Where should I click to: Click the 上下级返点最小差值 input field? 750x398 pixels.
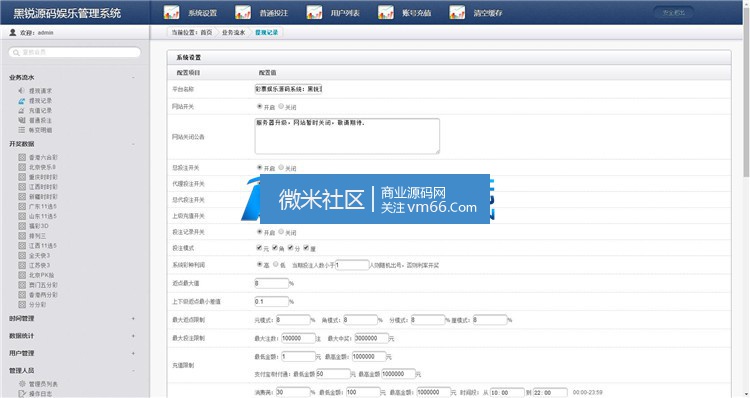(271, 301)
